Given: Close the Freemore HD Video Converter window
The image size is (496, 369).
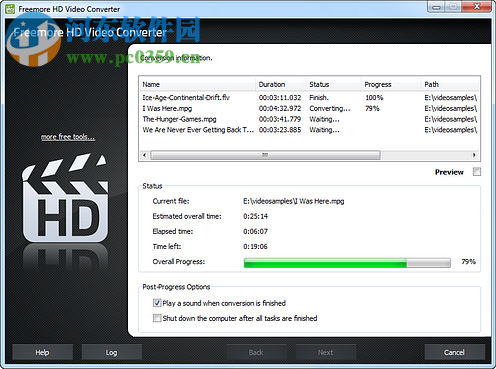Looking at the screenshot, I should (477, 7).
